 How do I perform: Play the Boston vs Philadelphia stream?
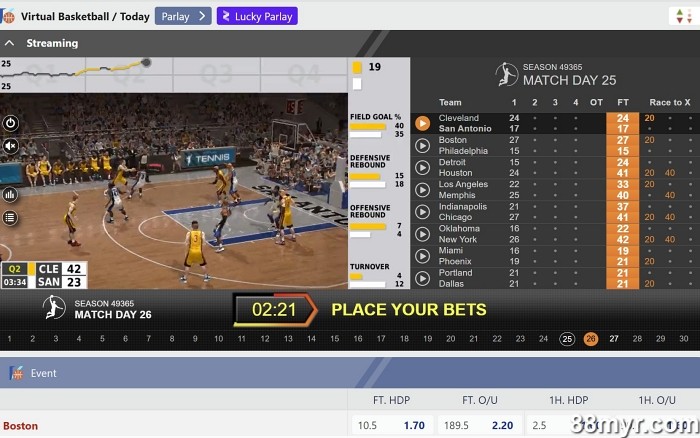(x=422, y=146)
